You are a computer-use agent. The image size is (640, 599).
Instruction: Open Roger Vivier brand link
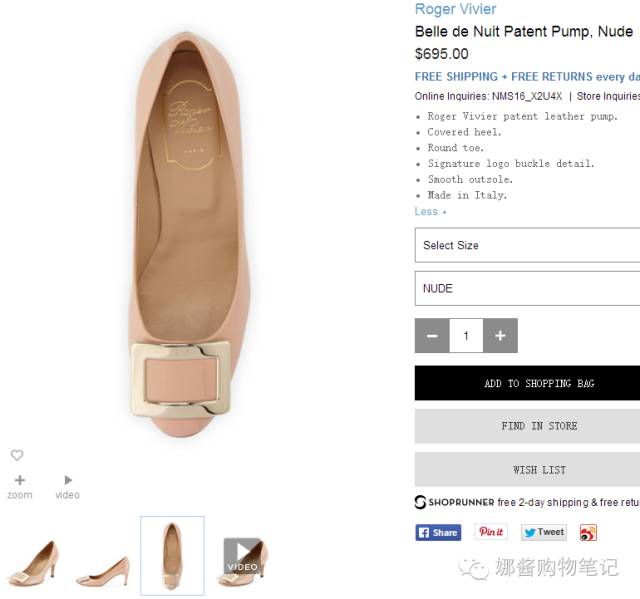455,10
